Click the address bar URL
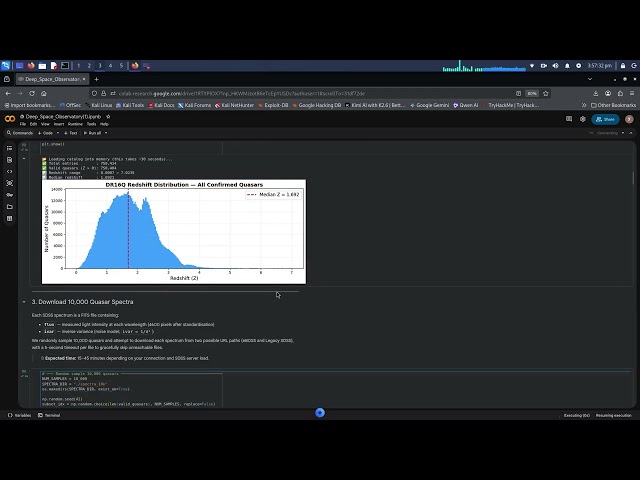Viewport: 640px width, 480px height. [x=242, y=93]
